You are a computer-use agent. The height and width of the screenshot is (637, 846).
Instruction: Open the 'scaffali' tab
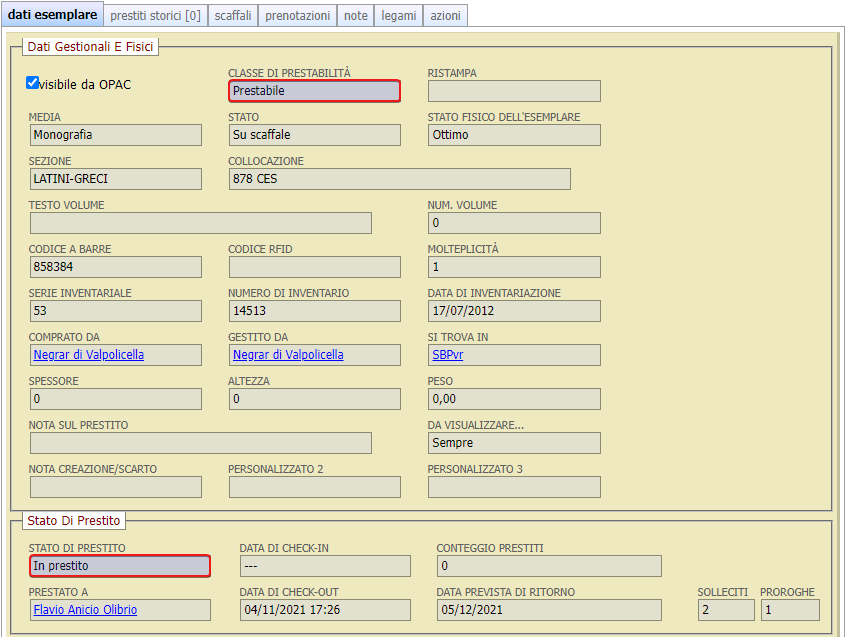pyautogui.click(x=233, y=16)
